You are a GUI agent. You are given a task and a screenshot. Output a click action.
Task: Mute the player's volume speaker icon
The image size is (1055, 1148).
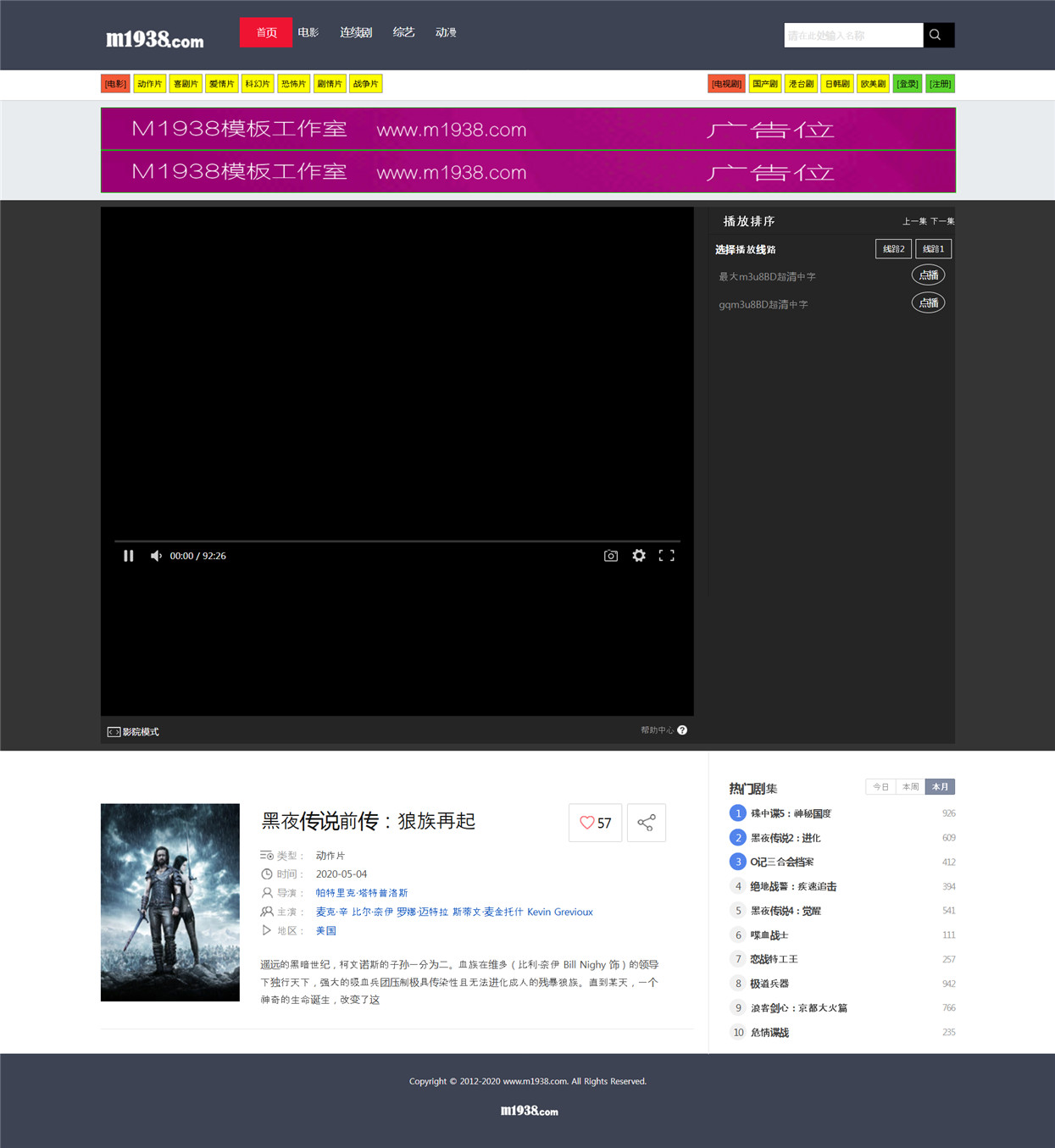pos(156,556)
